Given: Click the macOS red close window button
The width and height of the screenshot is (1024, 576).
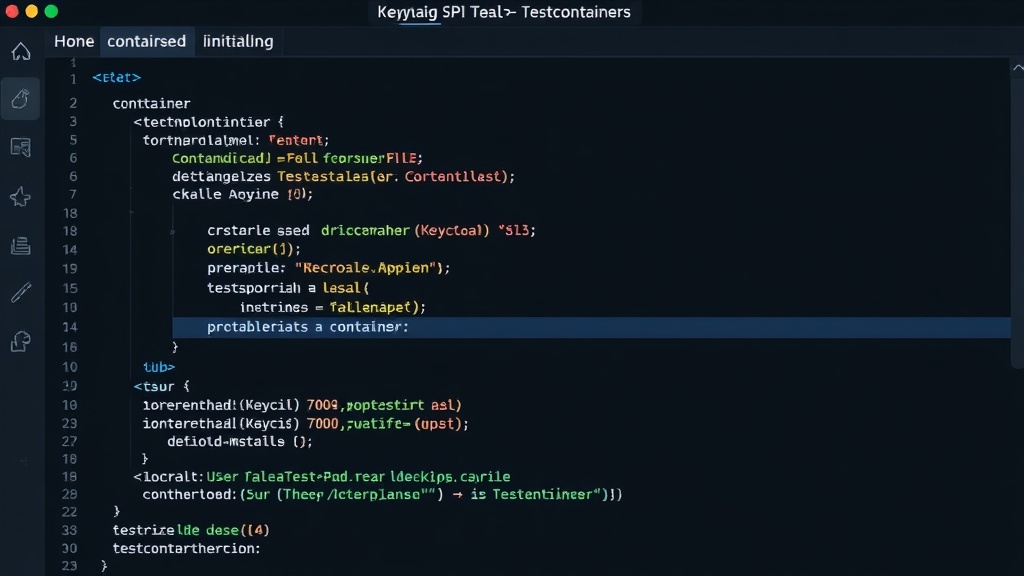Looking at the screenshot, I should (x=12, y=11).
